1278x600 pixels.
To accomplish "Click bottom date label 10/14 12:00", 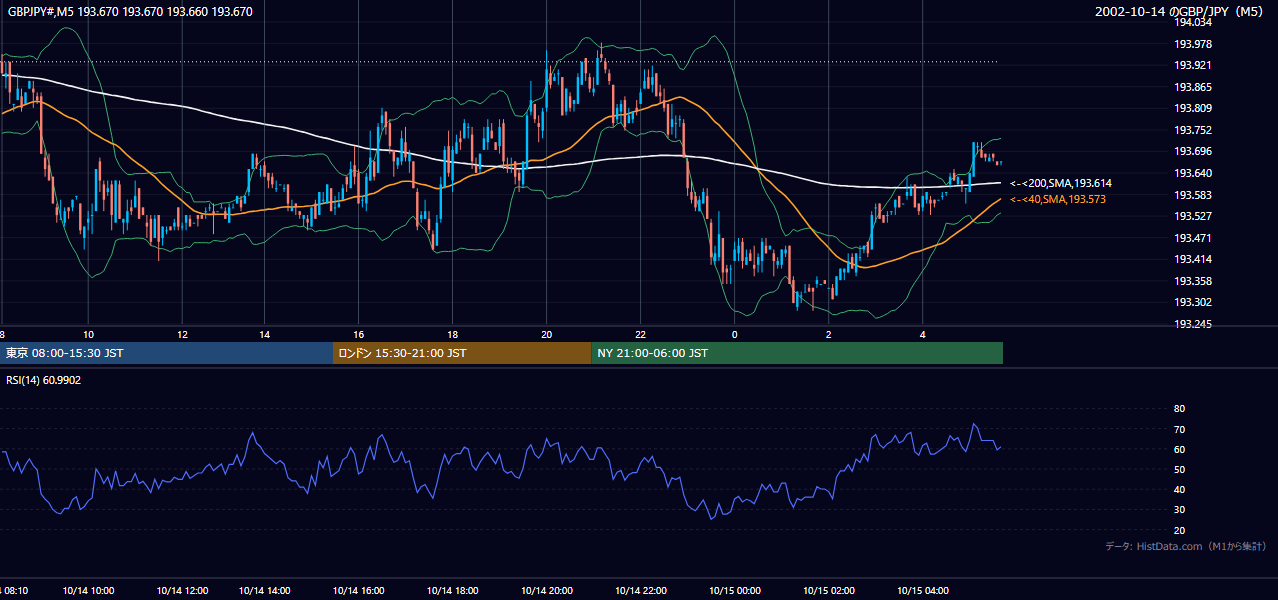I will [184, 591].
